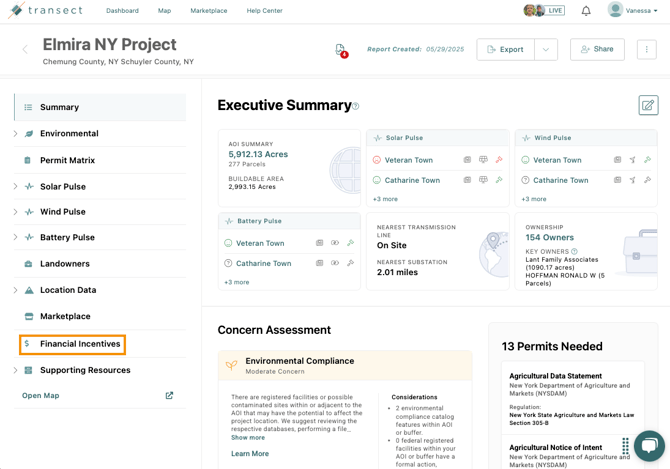
Task: Click the Key Owners help icon
Action: 574,251
